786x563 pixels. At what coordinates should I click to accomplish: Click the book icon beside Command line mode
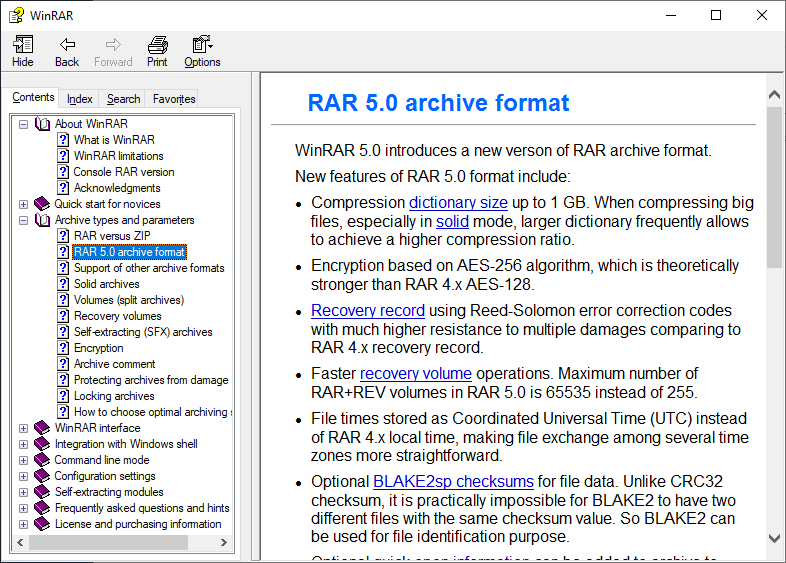coord(42,460)
